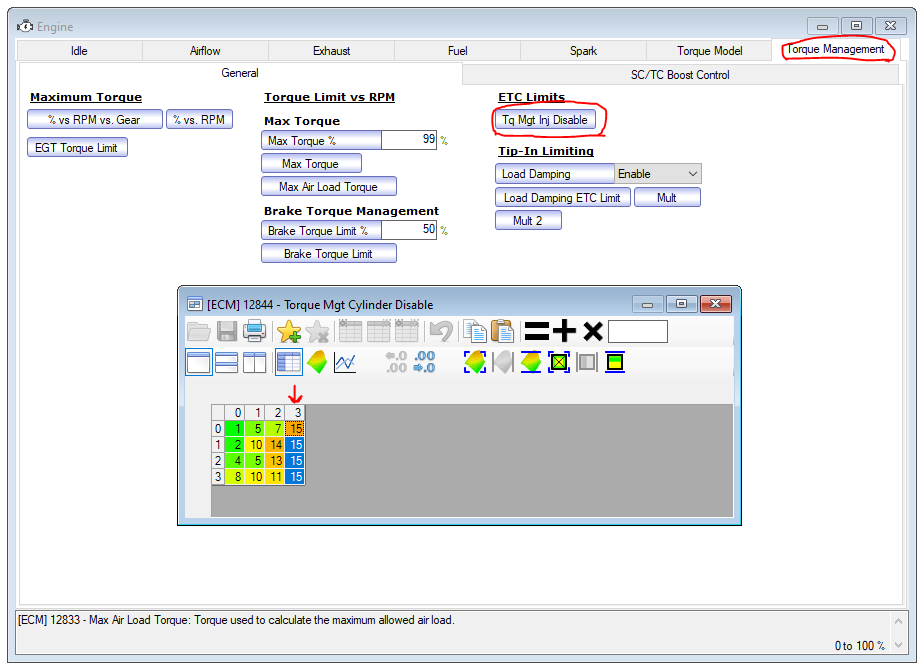Screen dimensions: 922x671
Task: Switch to the table grid view icon
Action: tap(289, 362)
